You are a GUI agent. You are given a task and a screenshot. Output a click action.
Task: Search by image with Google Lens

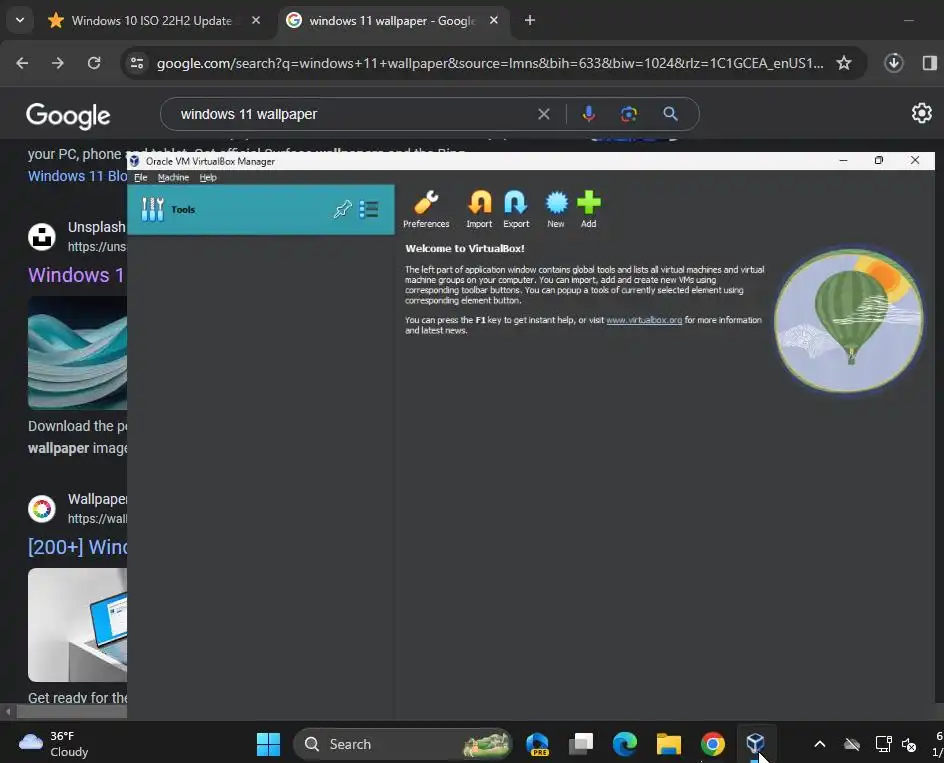[x=629, y=114]
